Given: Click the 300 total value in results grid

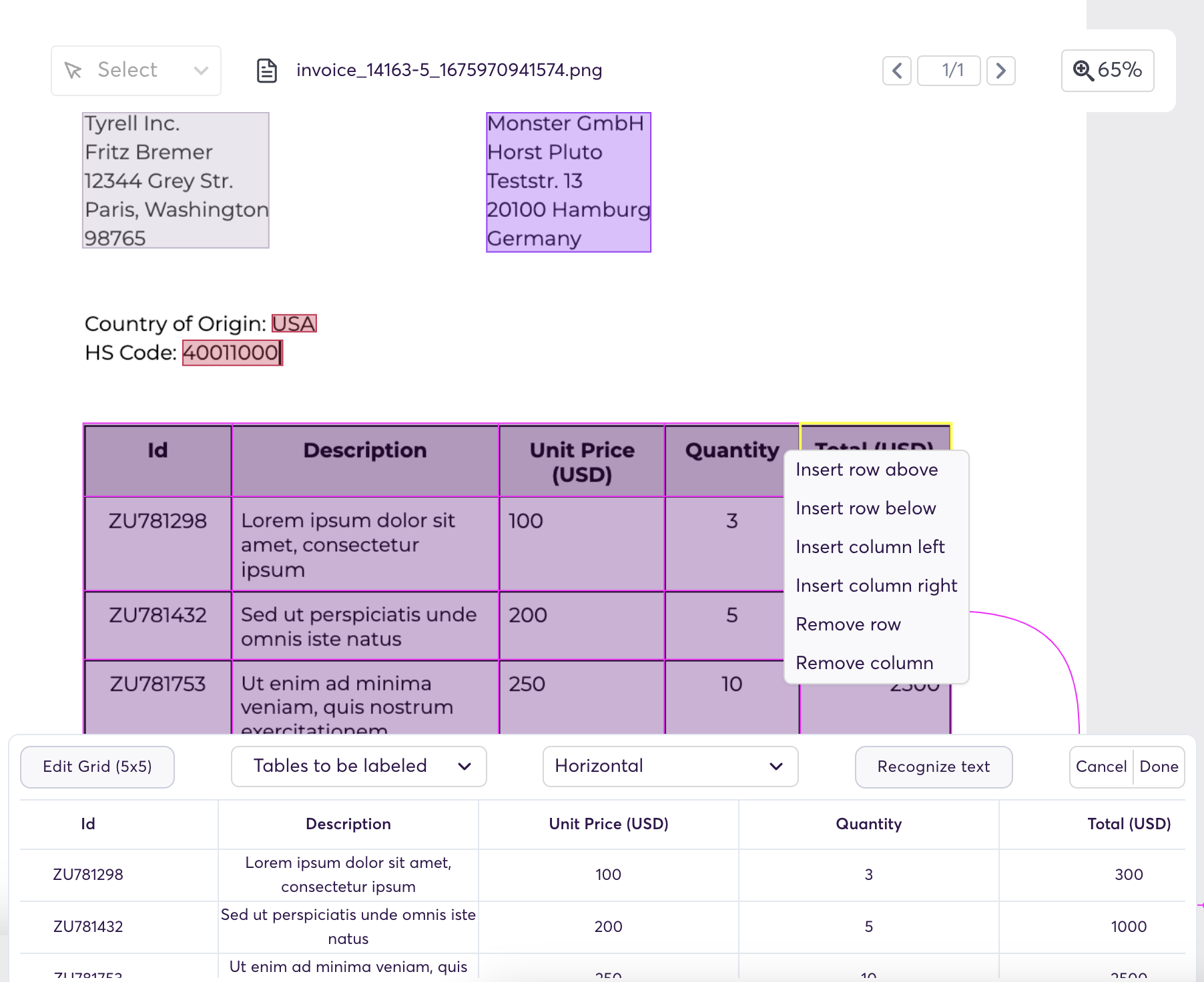Looking at the screenshot, I should pos(1129,875).
